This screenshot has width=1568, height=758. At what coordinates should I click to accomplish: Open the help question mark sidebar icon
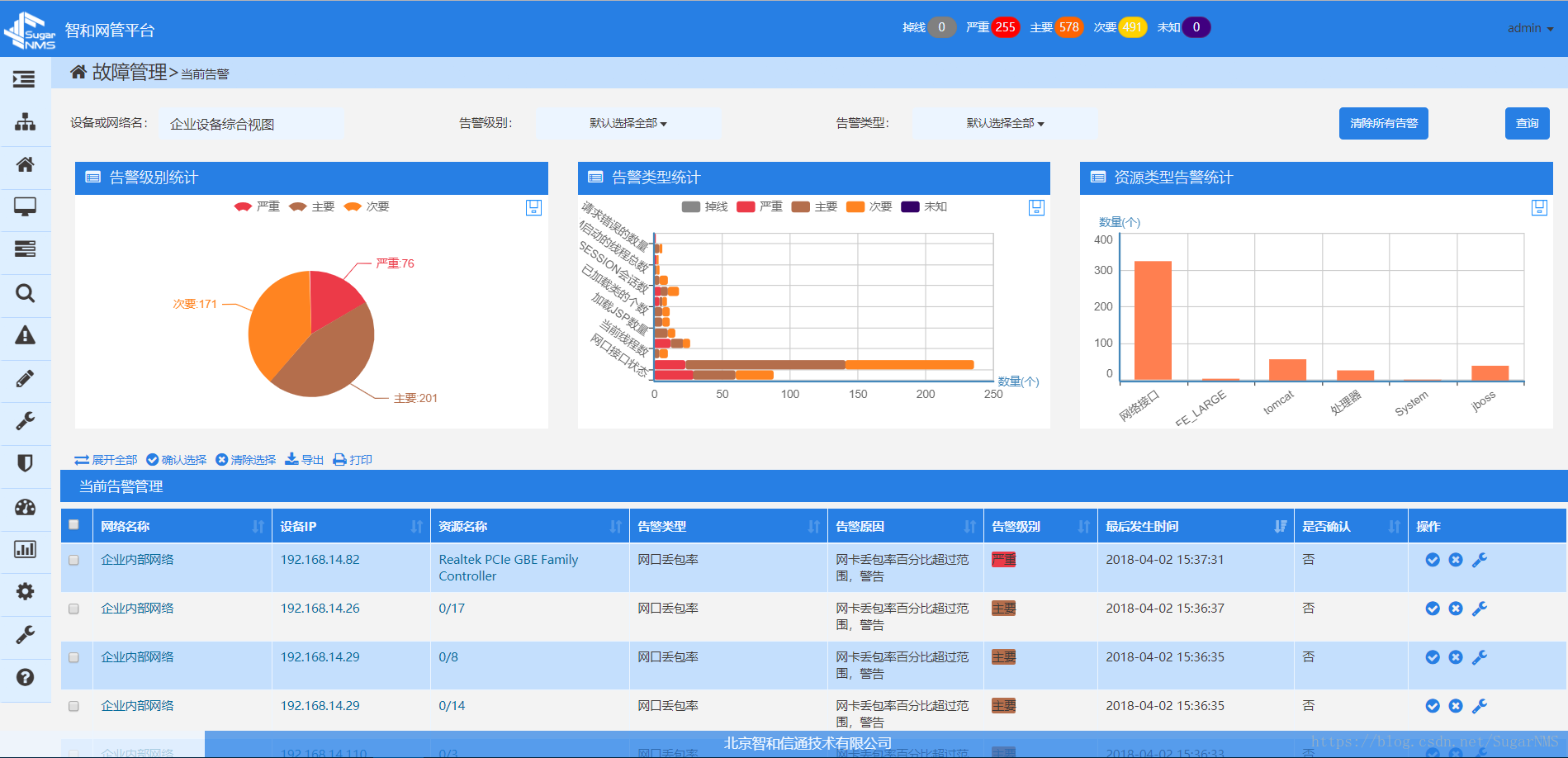(x=25, y=677)
